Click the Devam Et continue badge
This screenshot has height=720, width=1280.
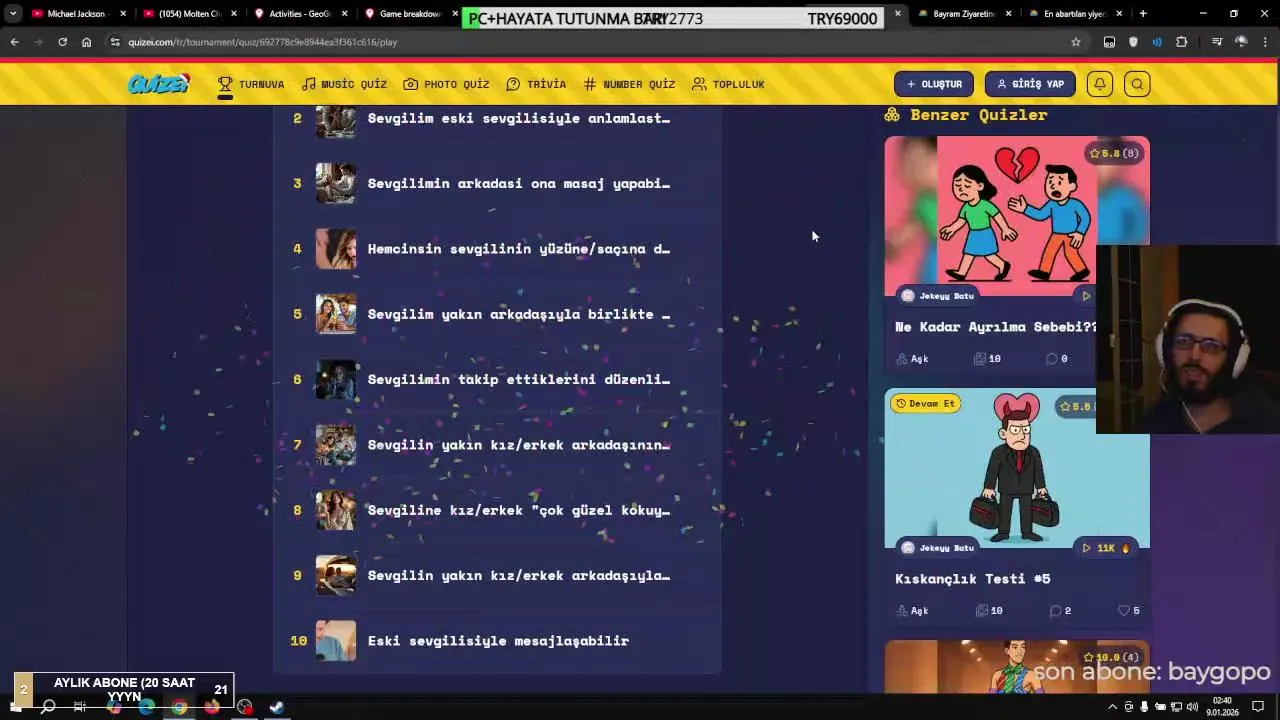pyautogui.click(x=926, y=404)
